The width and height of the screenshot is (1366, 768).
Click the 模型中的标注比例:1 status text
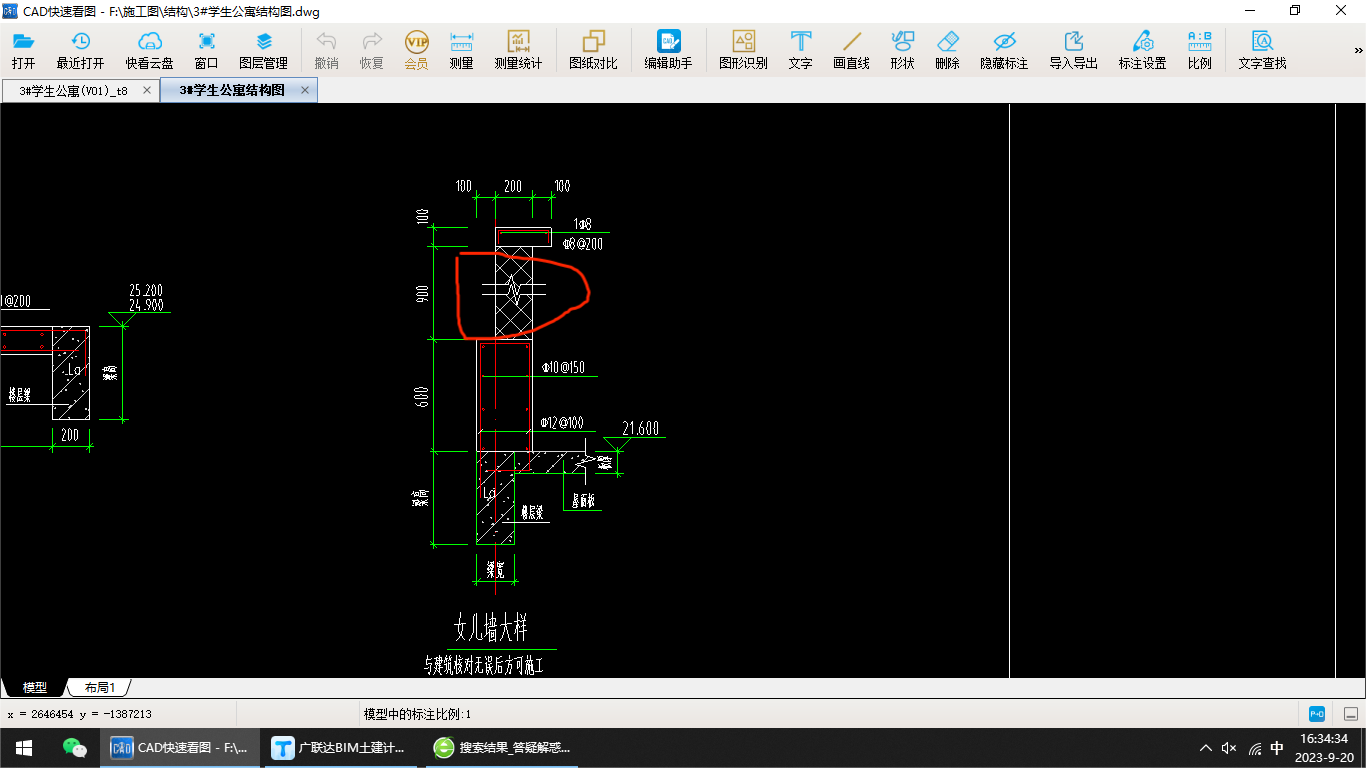417,714
